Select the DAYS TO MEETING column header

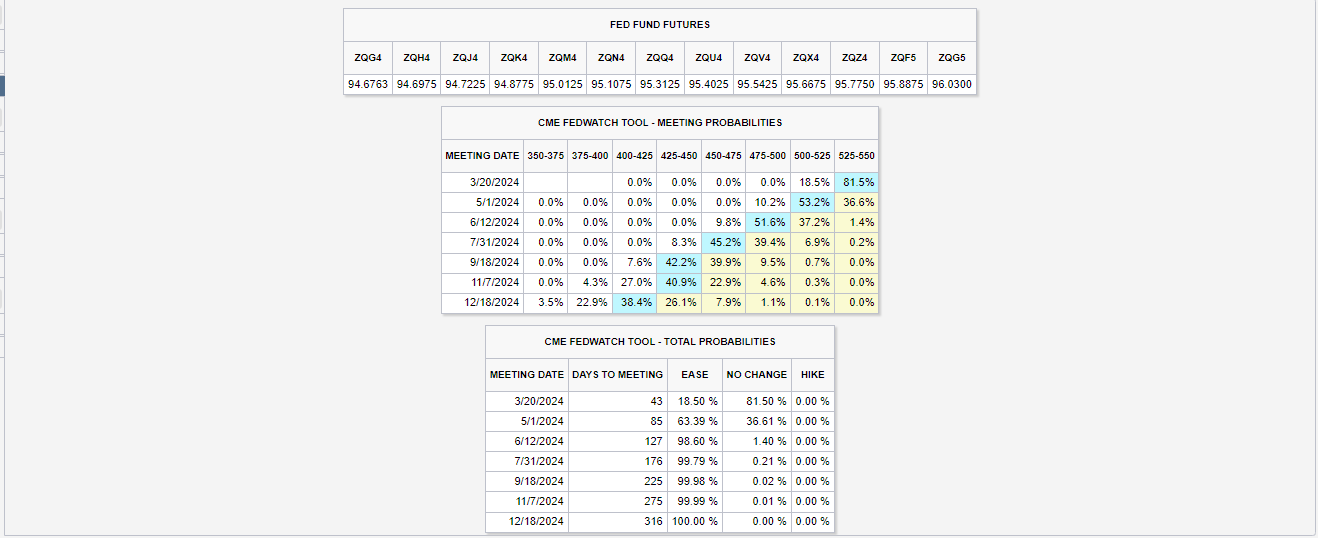[617, 375]
